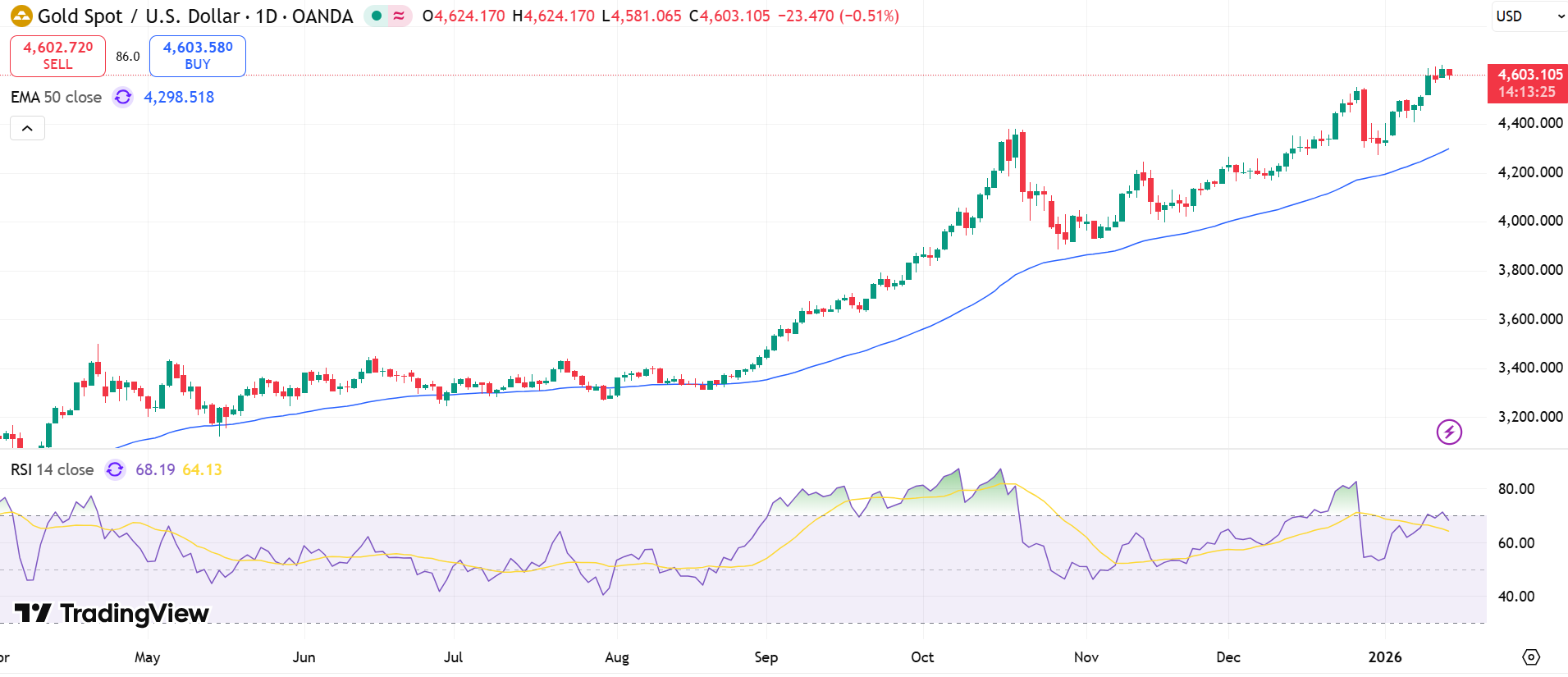Click the high price H4,624.170
The height and width of the screenshot is (677, 1568).
[553, 16]
